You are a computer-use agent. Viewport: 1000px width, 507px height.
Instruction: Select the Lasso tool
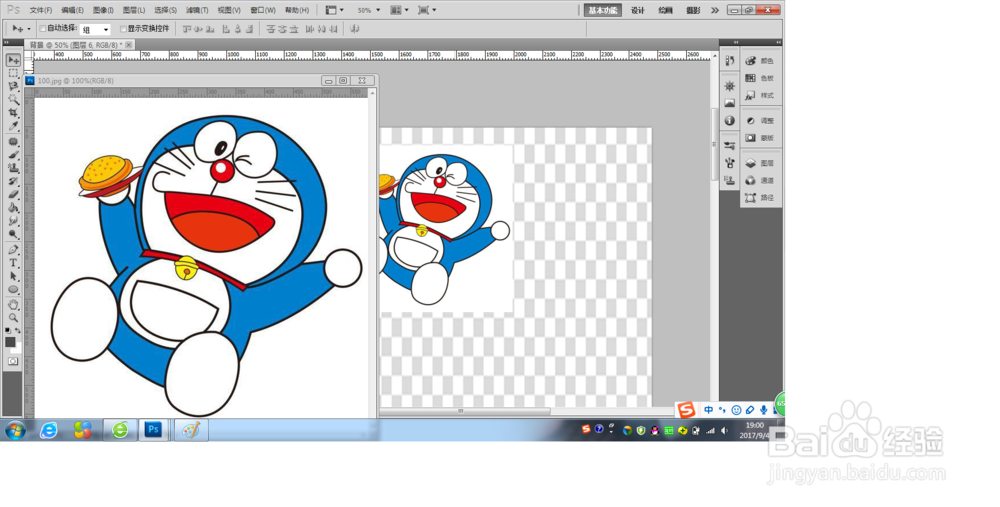(x=13, y=86)
